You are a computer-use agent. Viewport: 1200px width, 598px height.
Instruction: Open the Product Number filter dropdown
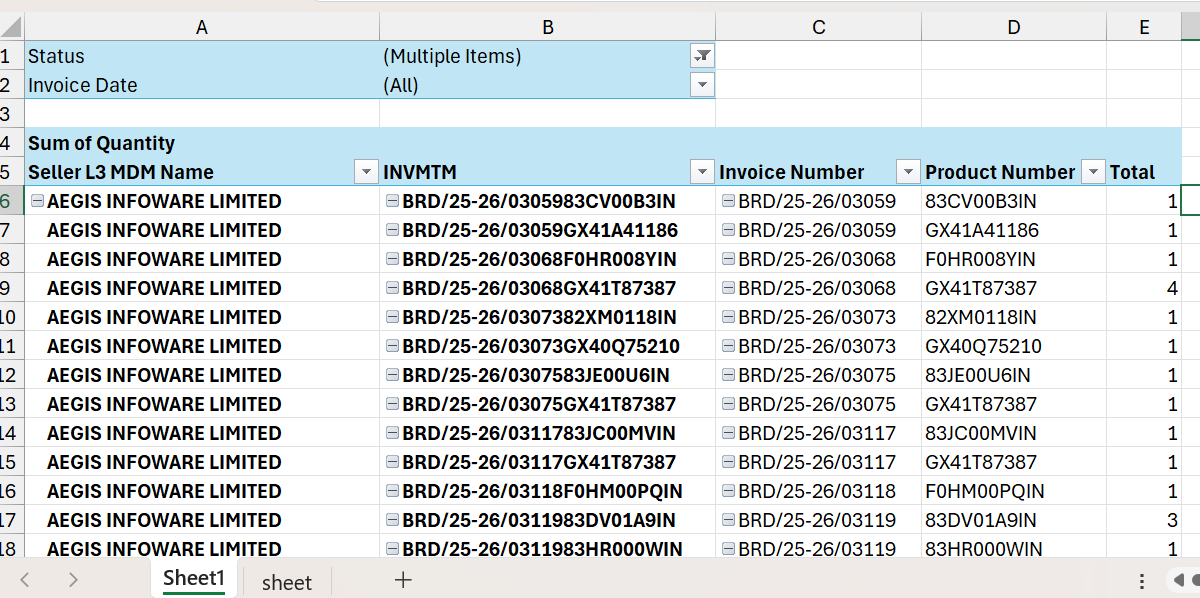[x=1093, y=172]
